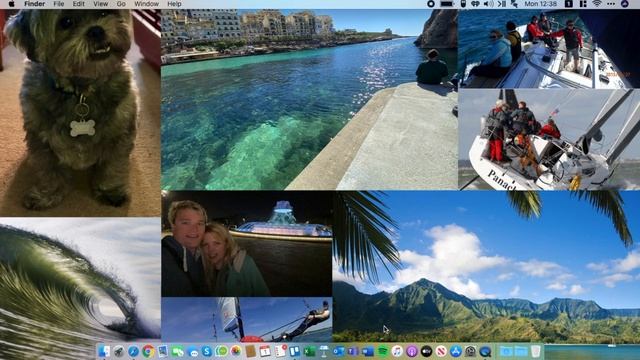Click the turquoise harbor photo
The height and width of the screenshot is (360, 640).
309,99
